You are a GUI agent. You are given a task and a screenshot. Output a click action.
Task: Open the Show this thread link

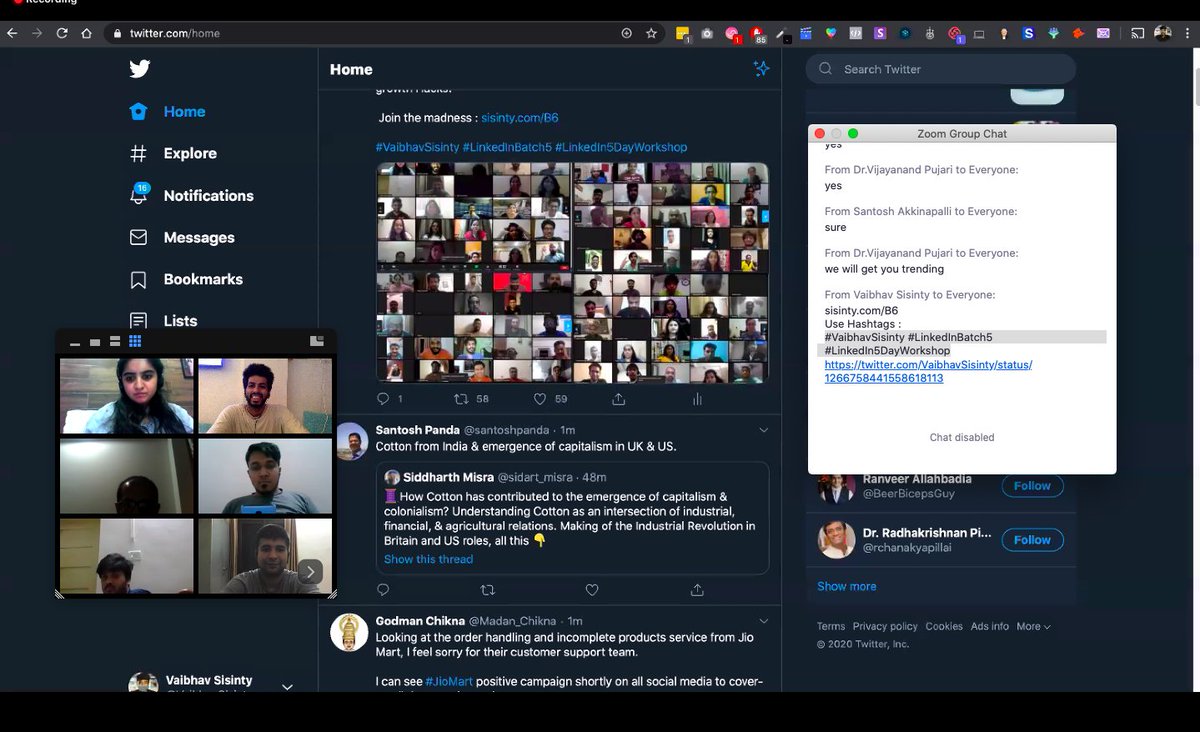coord(428,559)
